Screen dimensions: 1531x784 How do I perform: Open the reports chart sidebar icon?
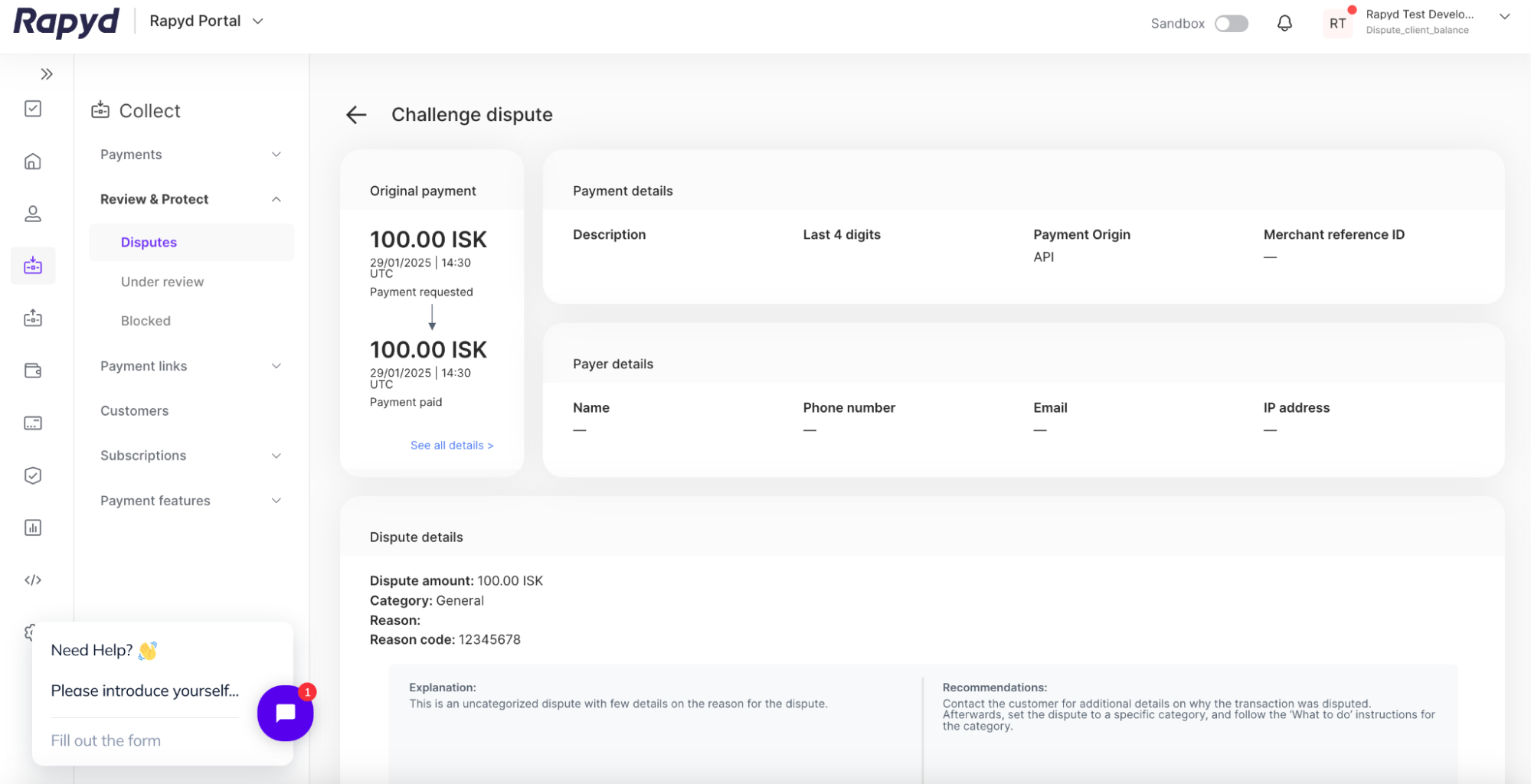(33, 528)
